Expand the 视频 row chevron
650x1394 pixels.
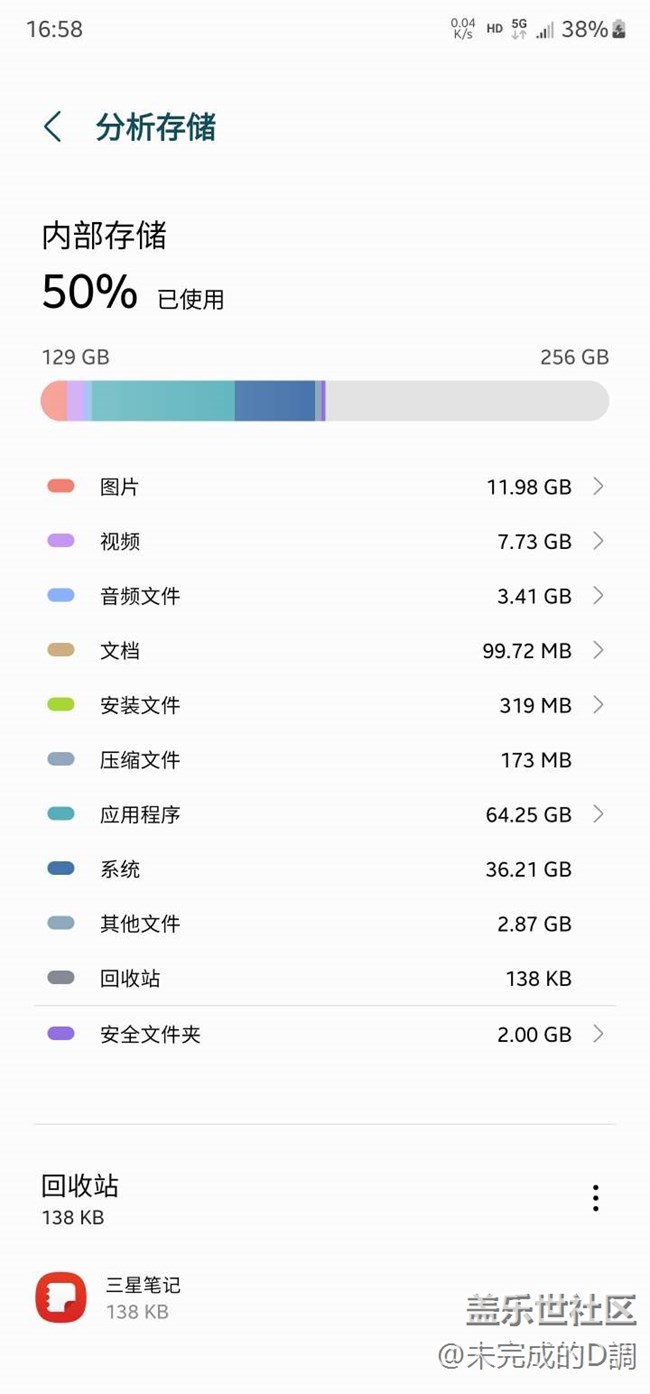click(x=598, y=541)
